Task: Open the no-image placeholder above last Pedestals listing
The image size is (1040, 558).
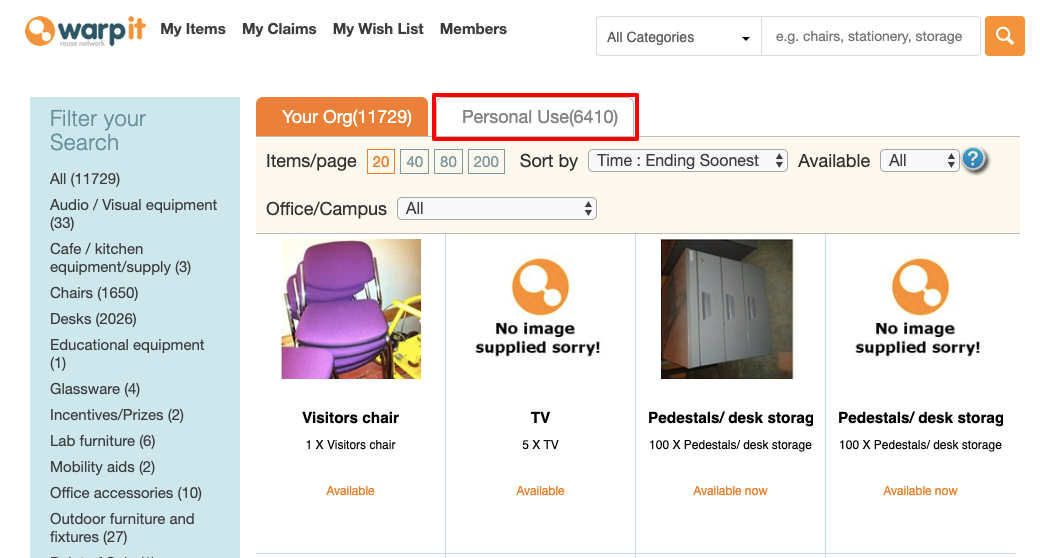Action: (919, 307)
